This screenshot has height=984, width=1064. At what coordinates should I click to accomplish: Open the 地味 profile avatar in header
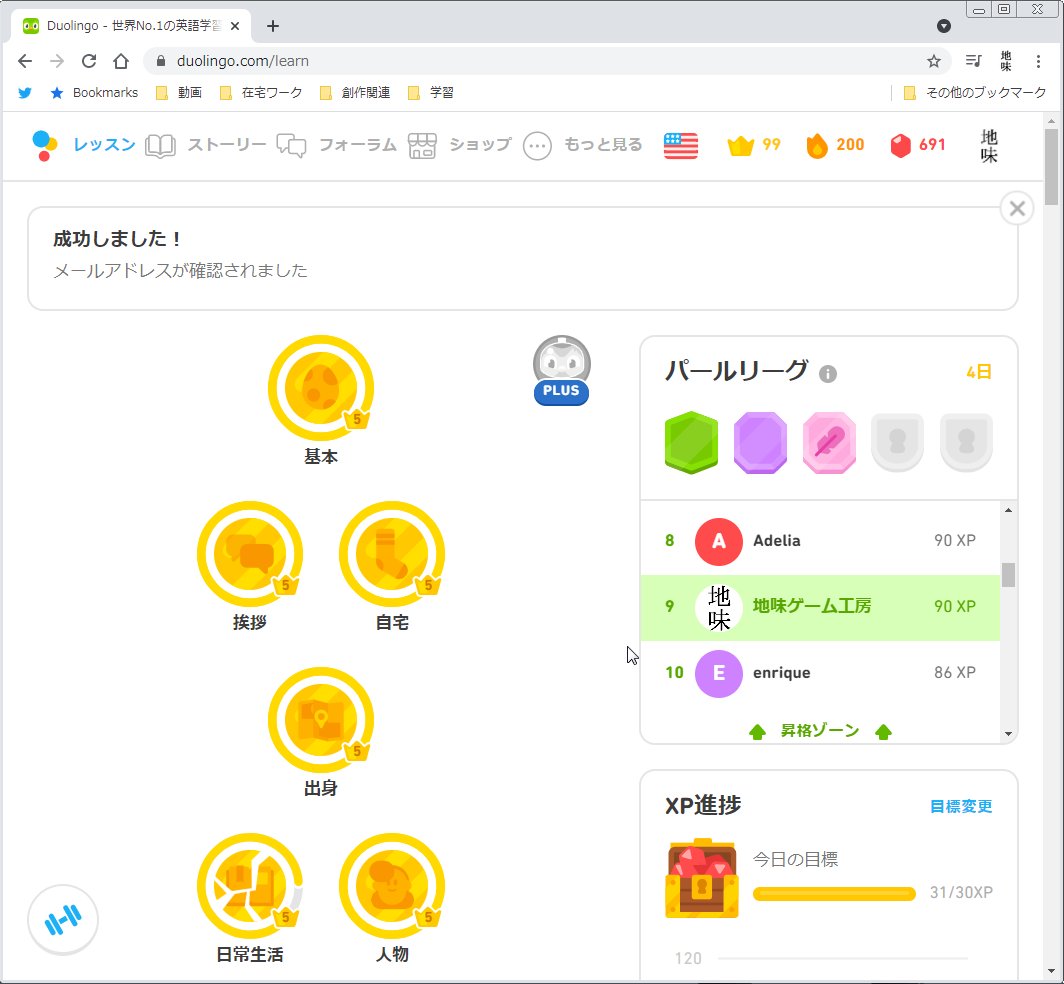(x=989, y=145)
